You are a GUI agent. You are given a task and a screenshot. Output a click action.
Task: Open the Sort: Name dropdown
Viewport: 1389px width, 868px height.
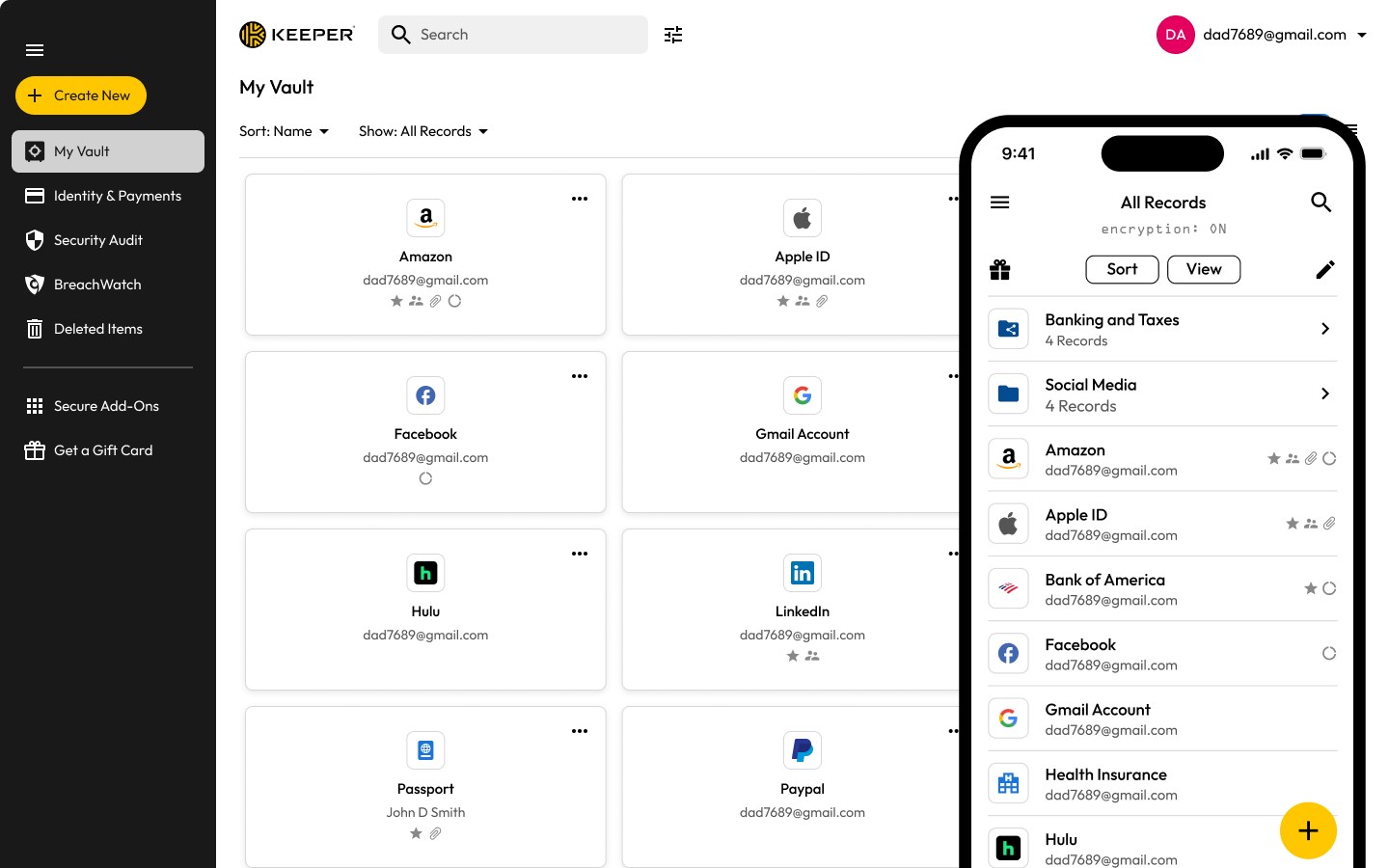284,131
